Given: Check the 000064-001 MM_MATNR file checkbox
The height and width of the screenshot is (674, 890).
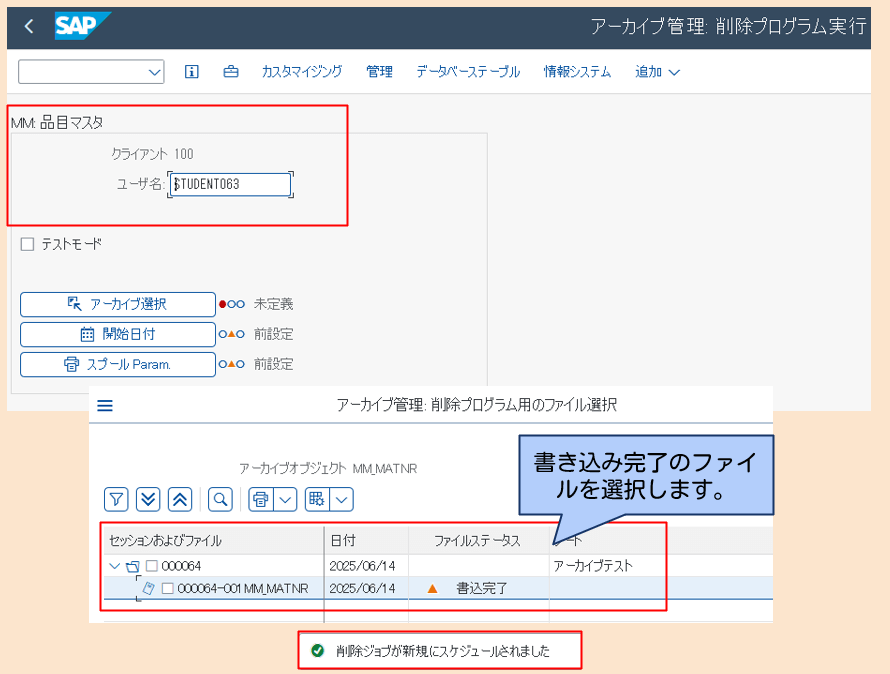Looking at the screenshot, I should (x=168, y=589).
